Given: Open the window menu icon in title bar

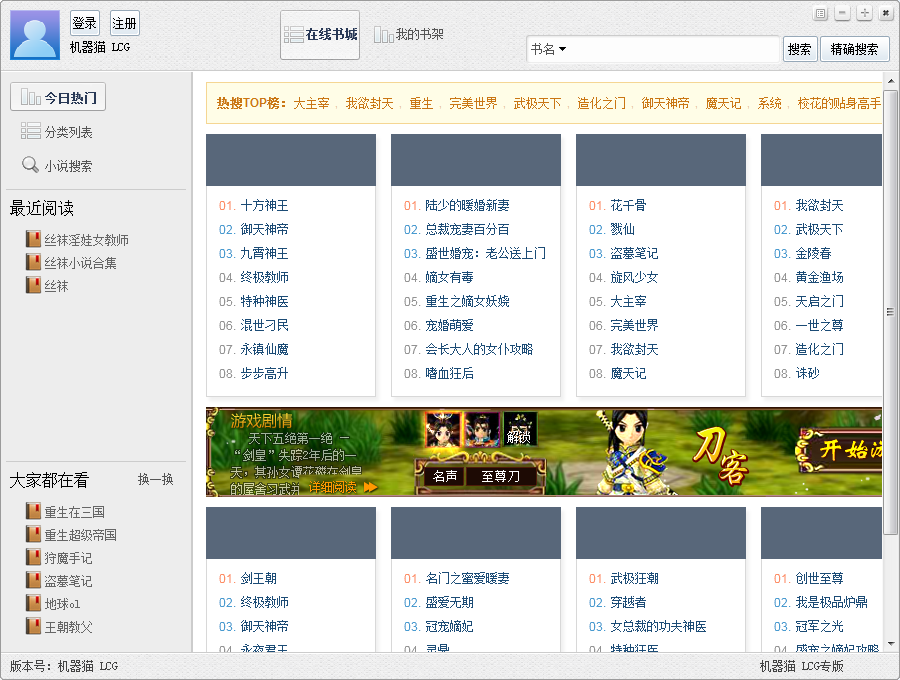Looking at the screenshot, I should (821, 13).
